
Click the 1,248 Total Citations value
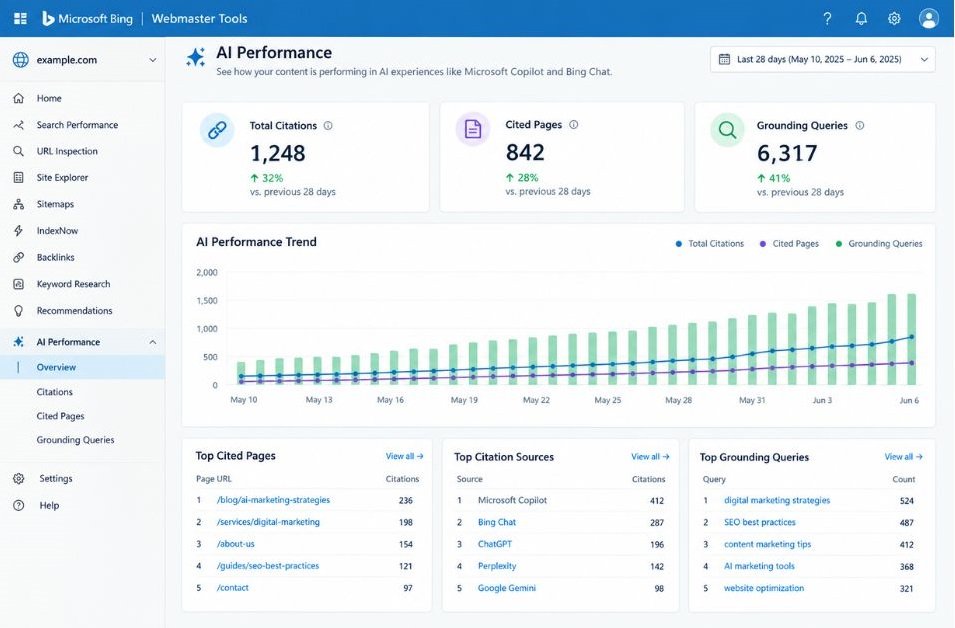pyautogui.click(x=278, y=153)
